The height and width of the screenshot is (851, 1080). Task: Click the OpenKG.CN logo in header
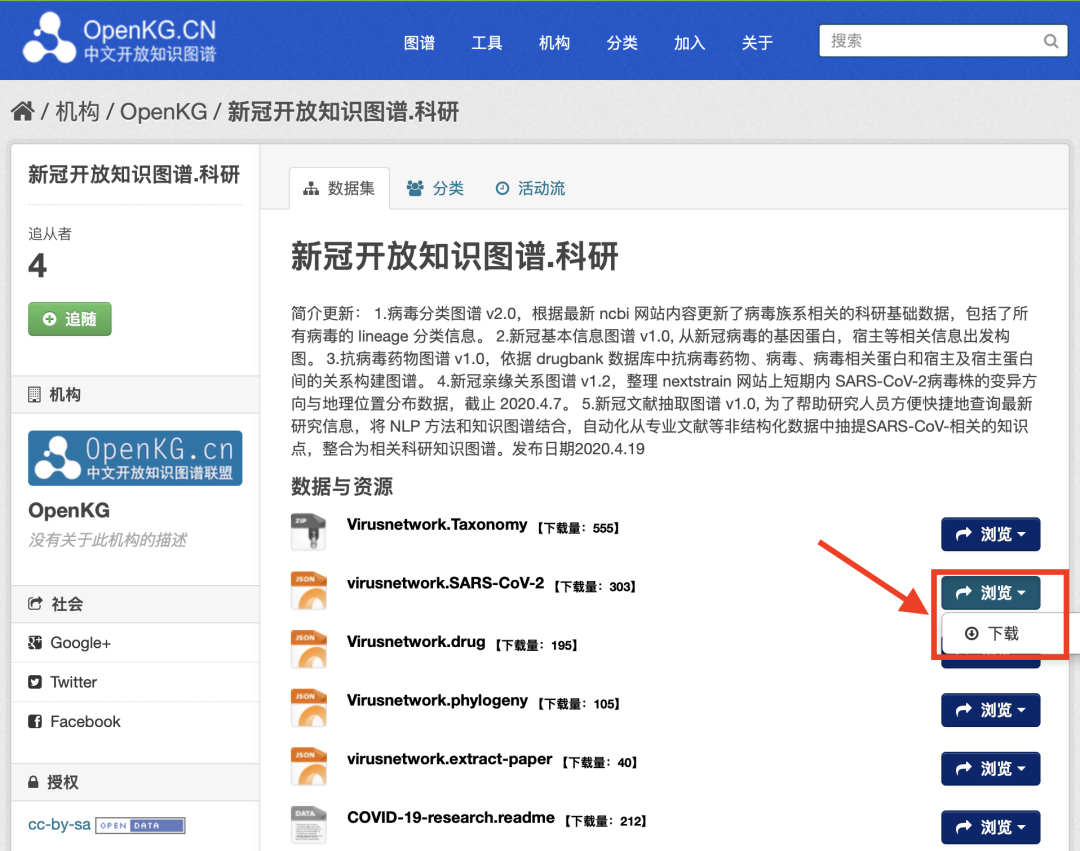pyautogui.click(x=120, y=39)
